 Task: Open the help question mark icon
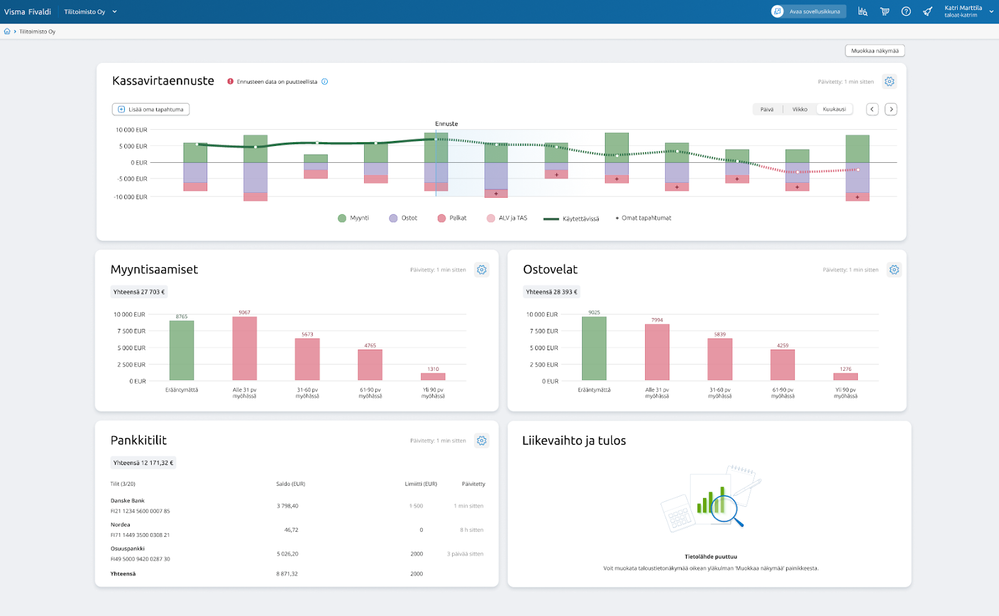[x=906, y=11]
